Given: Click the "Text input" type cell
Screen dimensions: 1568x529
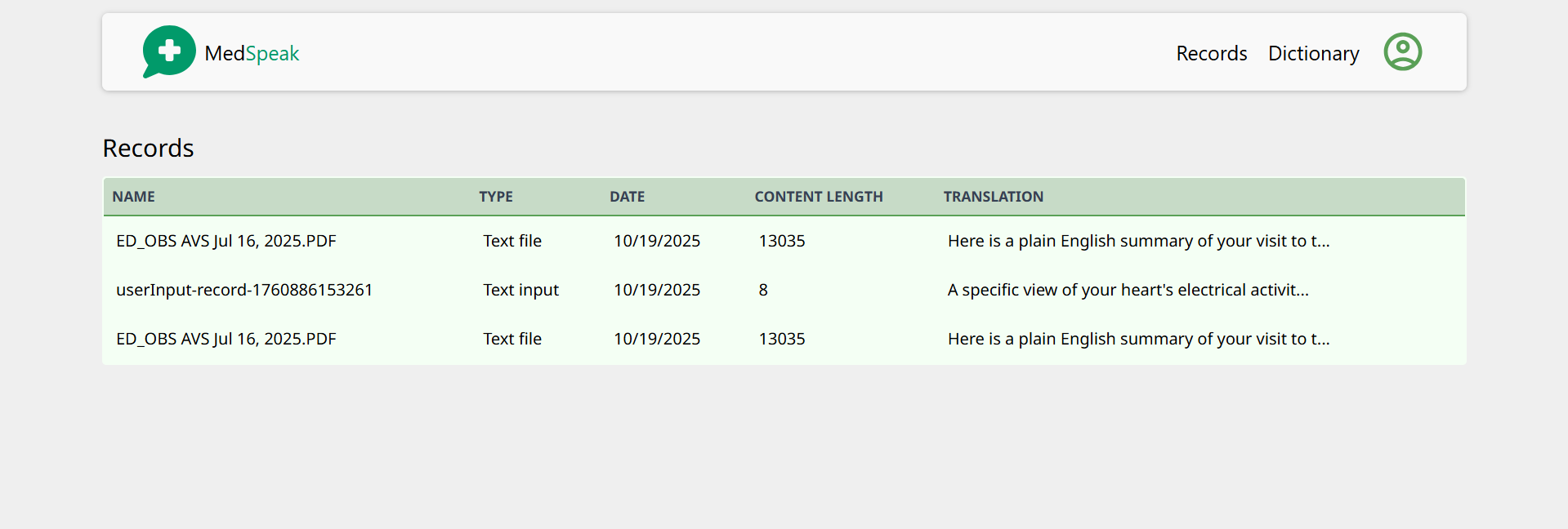Looking at the screenshot, I should pos(520,290).
